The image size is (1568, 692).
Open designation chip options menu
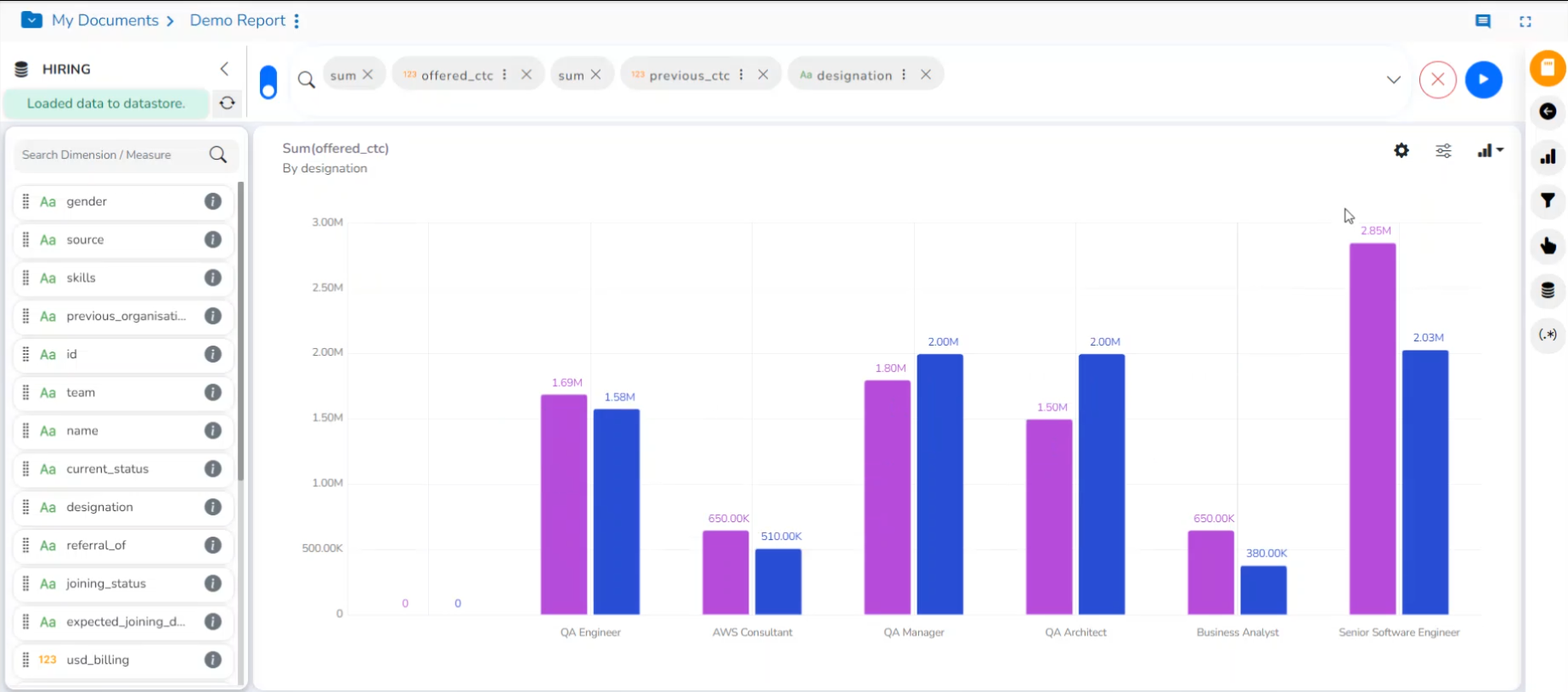(x=904, y=75)
